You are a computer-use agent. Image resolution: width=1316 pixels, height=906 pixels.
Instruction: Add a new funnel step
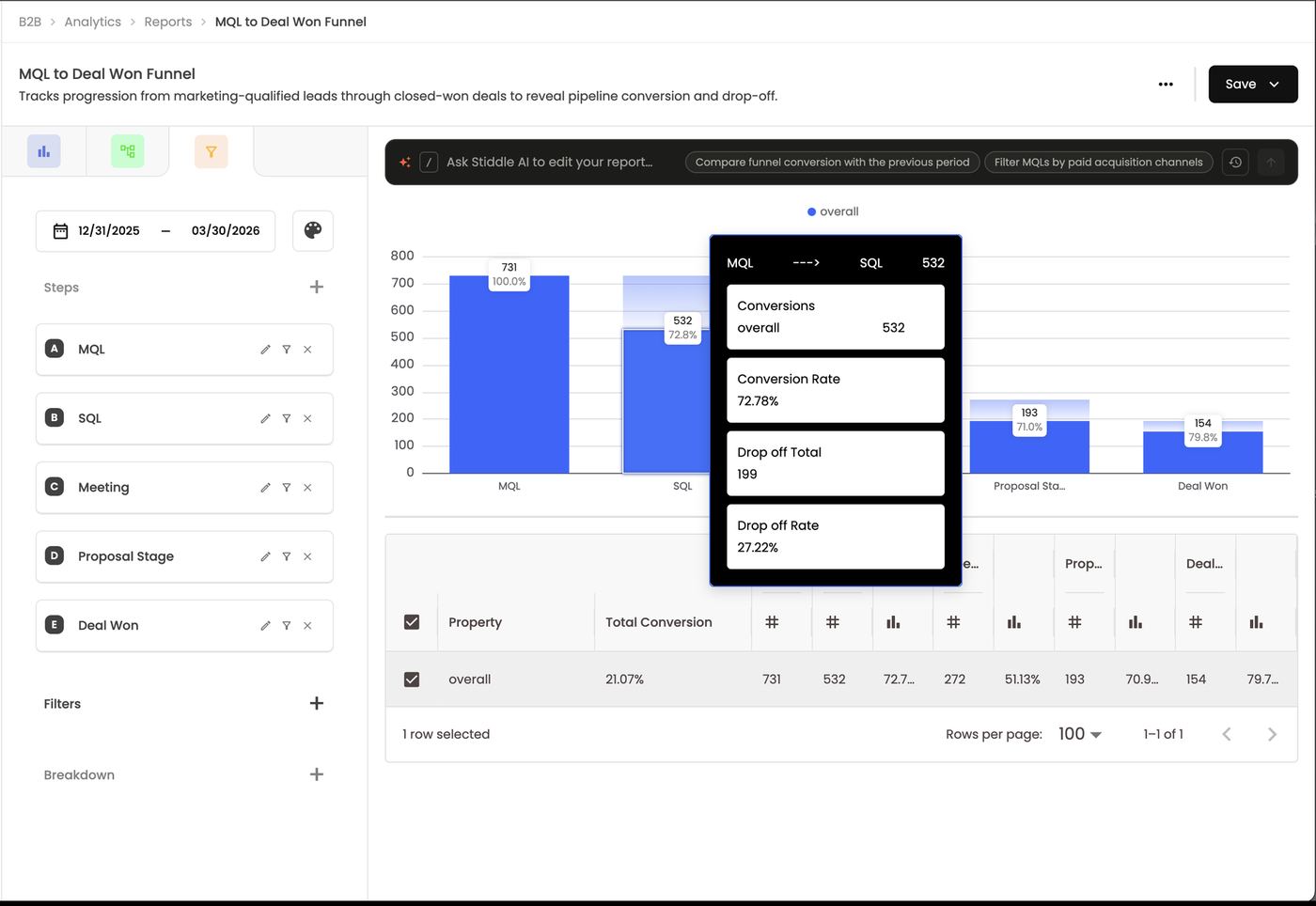click(317, 287)
